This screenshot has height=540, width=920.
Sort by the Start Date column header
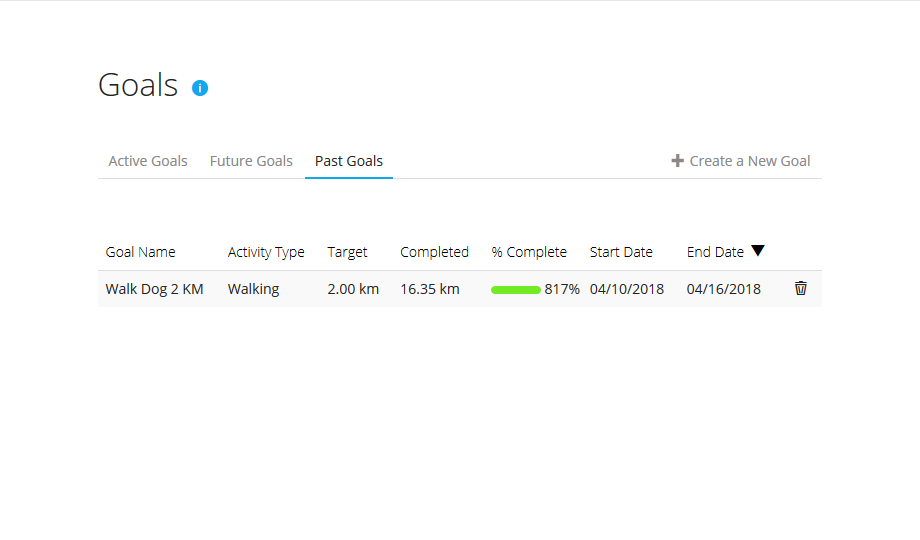(621, 252)
